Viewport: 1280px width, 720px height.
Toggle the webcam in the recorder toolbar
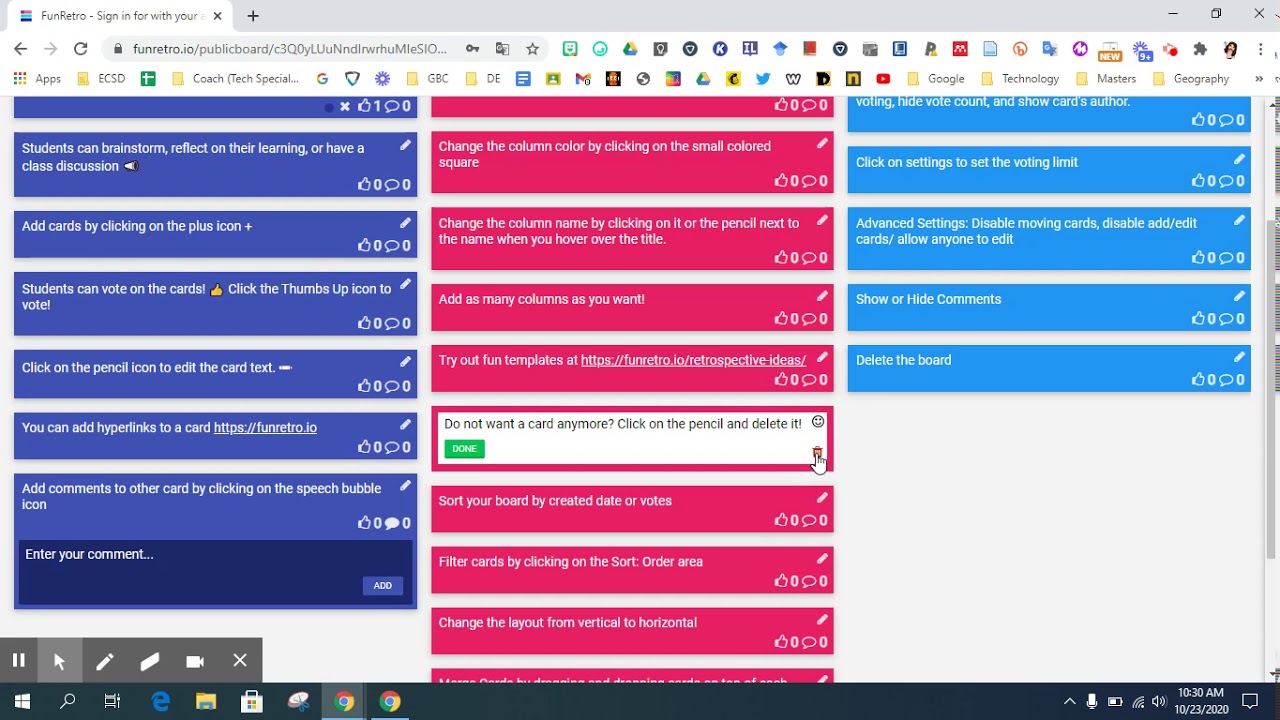[195, 661]
